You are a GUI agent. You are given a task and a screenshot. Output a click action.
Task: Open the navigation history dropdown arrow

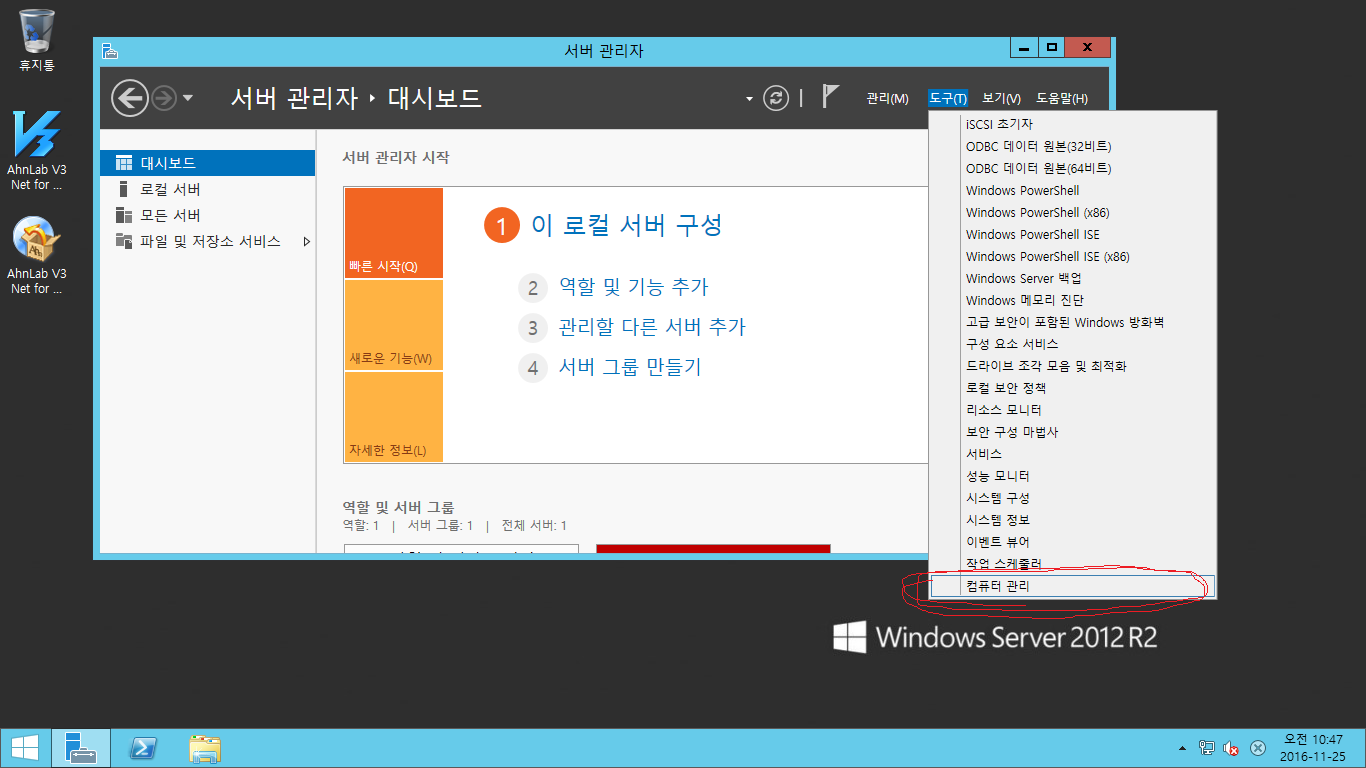188,98
